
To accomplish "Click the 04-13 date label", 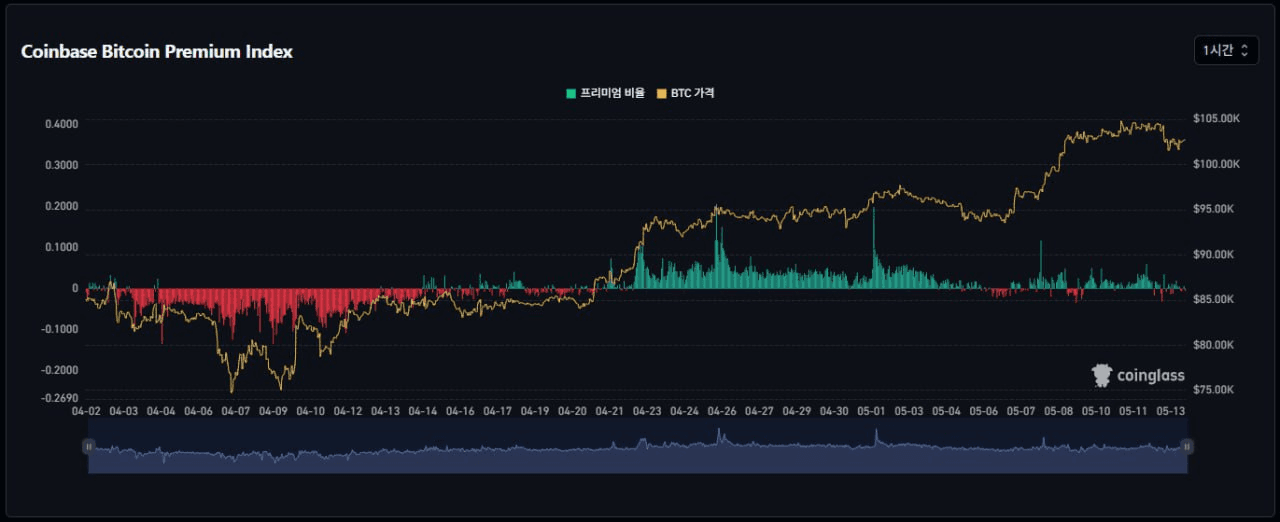I will pos(386,411).
